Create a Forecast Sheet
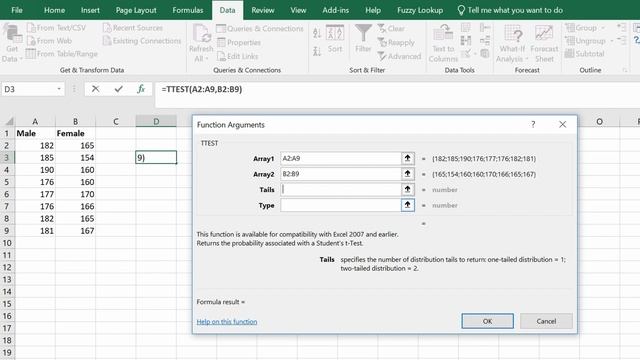The height and width of the screenshot is (360, 640). tap(544, 43)
